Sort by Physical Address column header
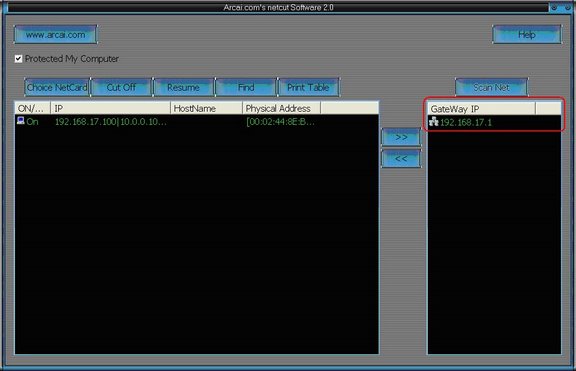Viewport: 576px width, 371px height. point(281,108)
